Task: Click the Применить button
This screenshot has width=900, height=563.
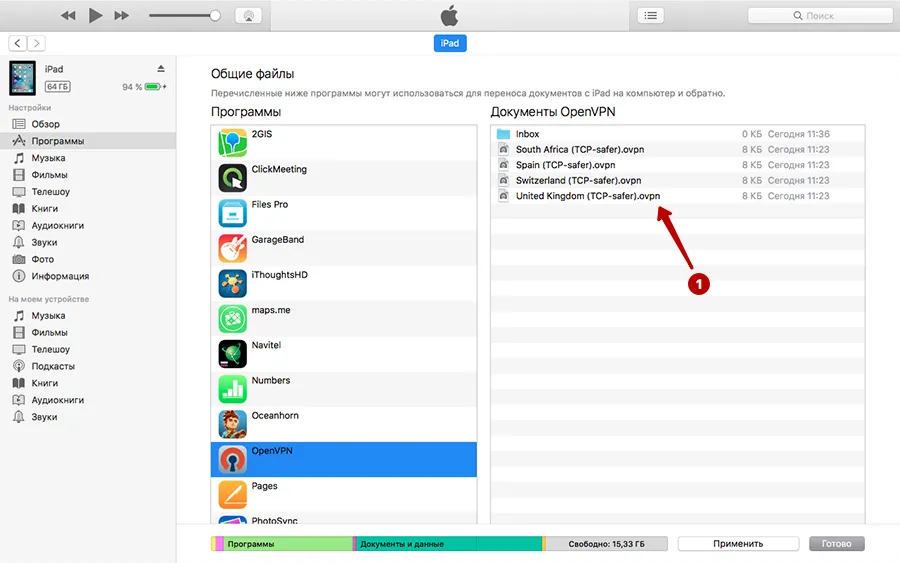Action: [x=738, y=543]
